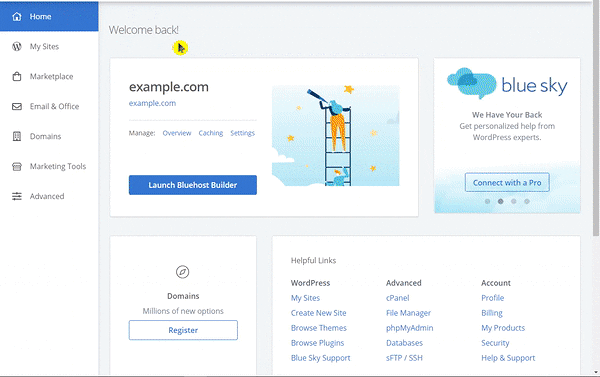
Task: Open the Profile account link
Action: coord(492,298)
